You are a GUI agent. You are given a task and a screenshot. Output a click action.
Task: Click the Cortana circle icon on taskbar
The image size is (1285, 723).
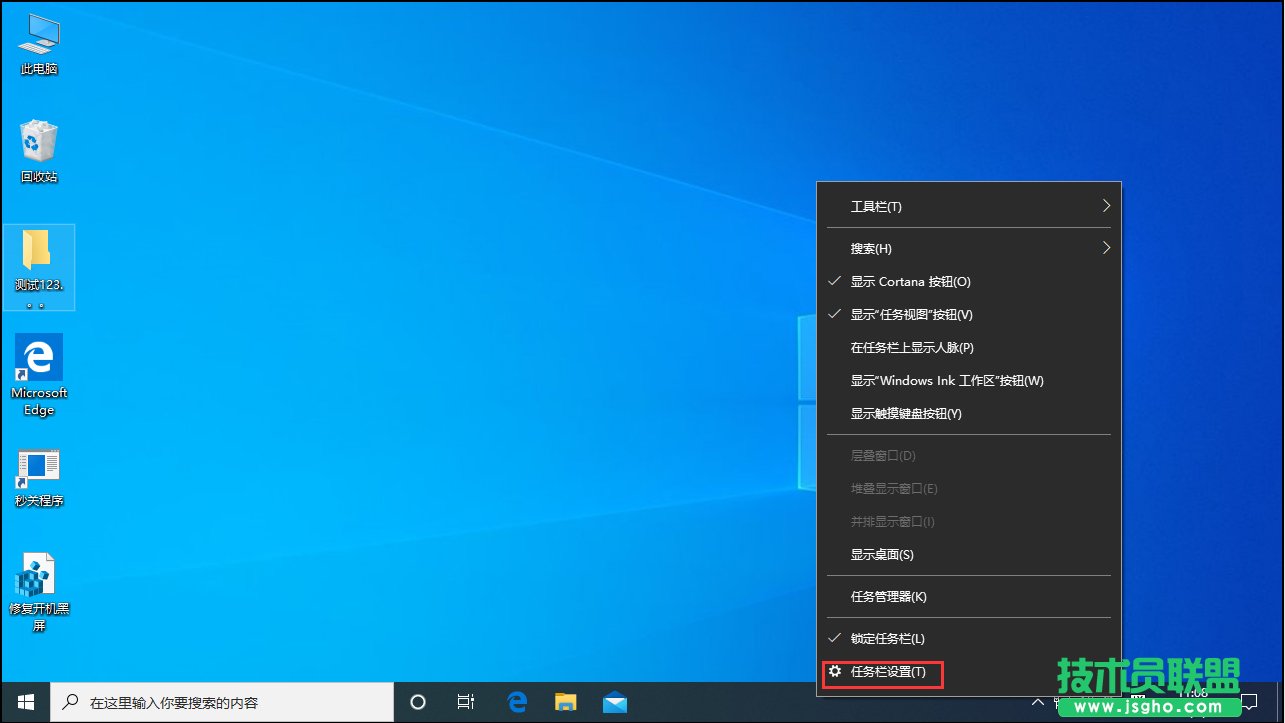click(x=417, y=702)
